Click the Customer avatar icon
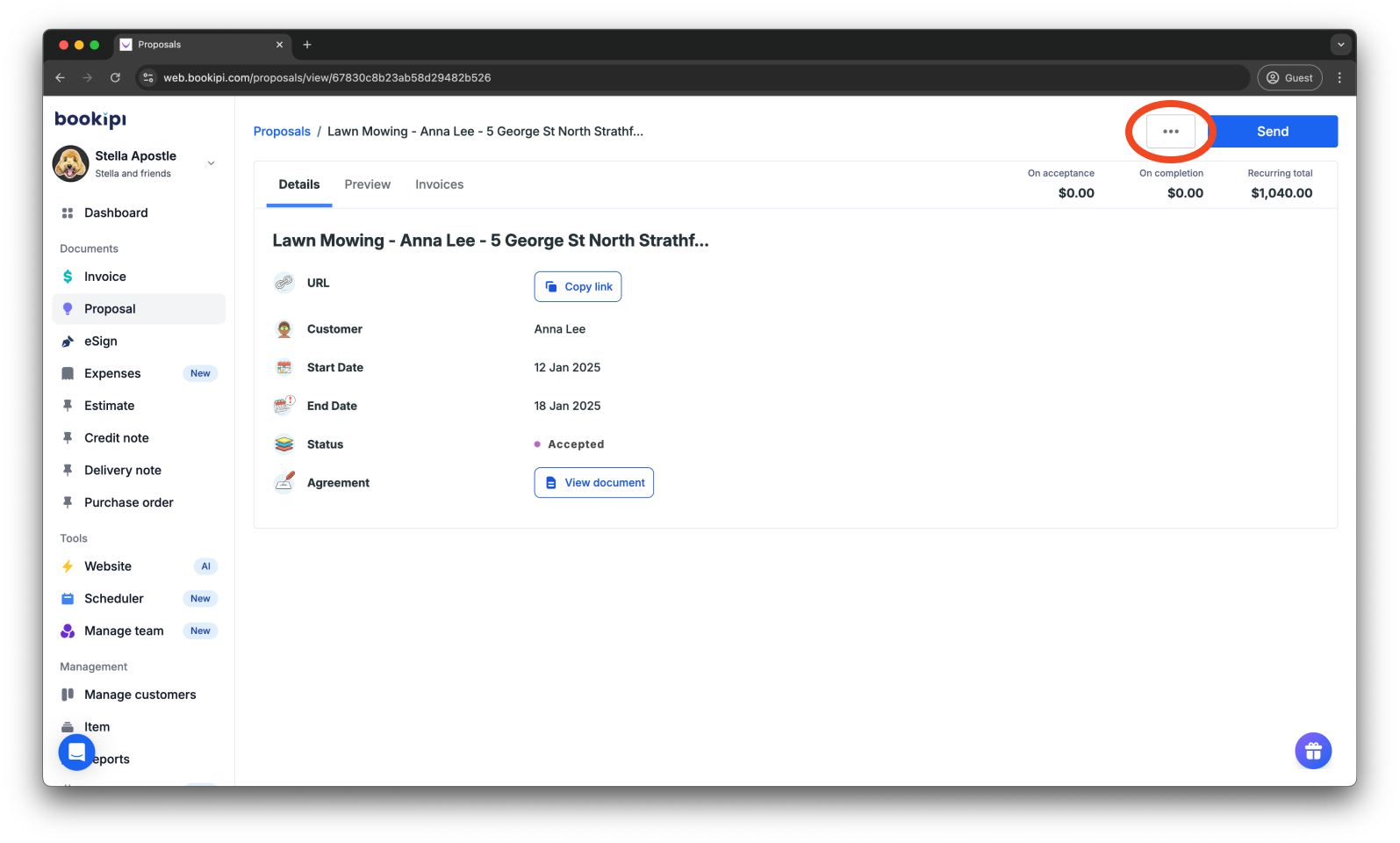Screen dimensions: 1400x843 click(x=284, y=329)
